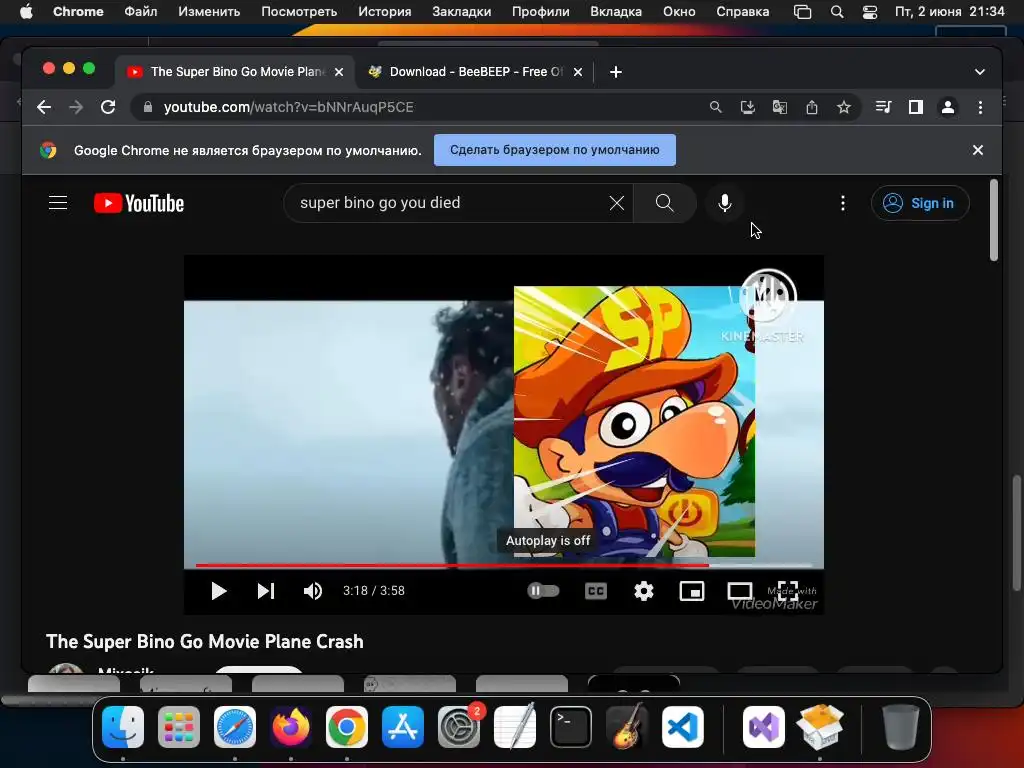Image resolution: width=1024 pixels, height=768 pixels.
Task: Open page search icon in address bar
Action: tap(716, 107)
